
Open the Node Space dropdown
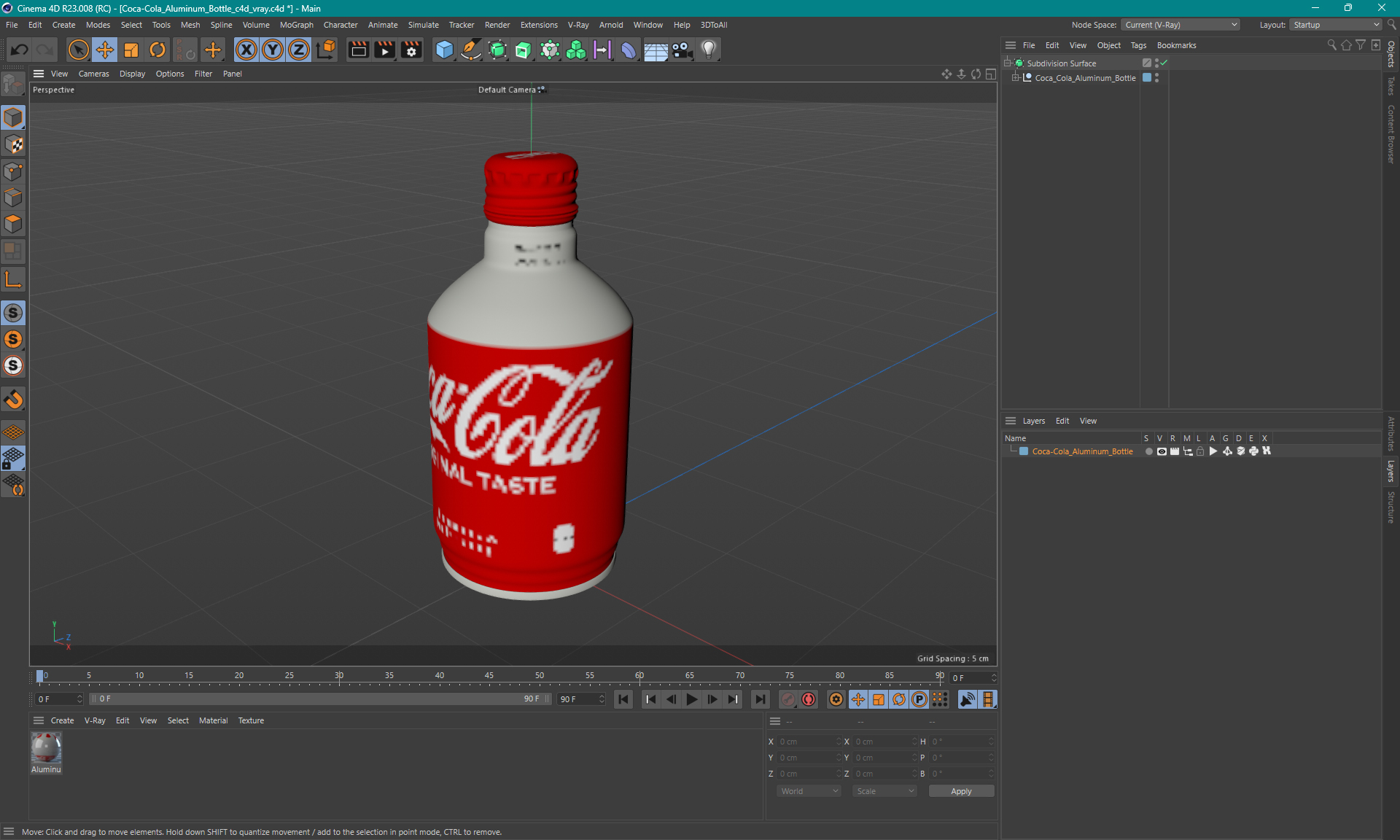point(1180,25)
